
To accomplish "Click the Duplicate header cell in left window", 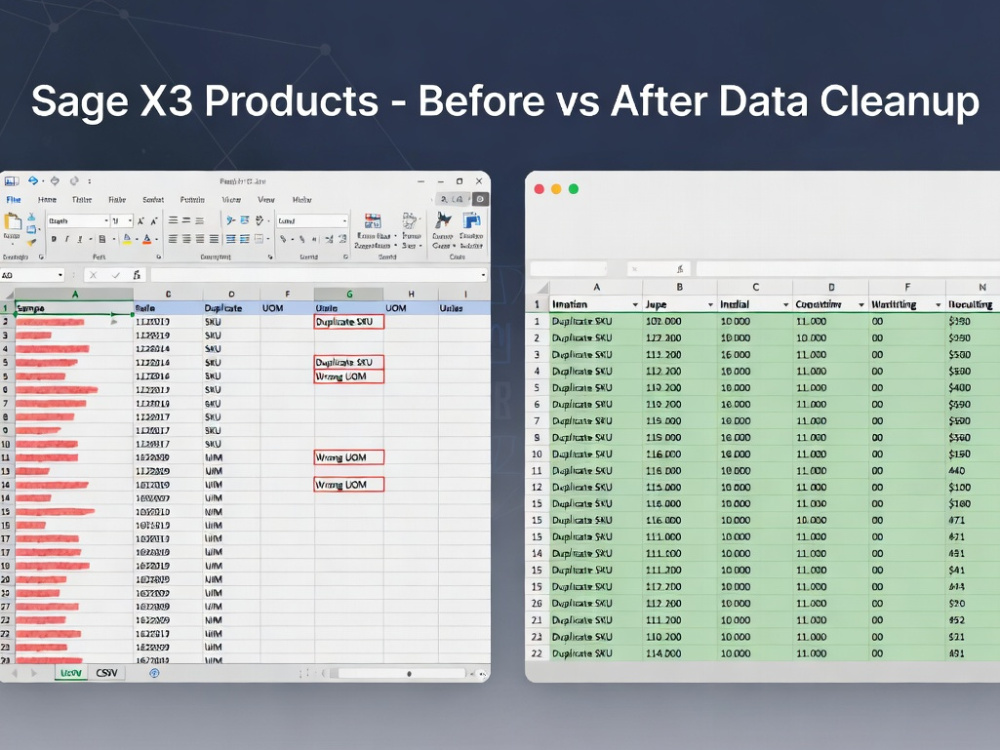I will pyautogui.click(x=232, y=308).
